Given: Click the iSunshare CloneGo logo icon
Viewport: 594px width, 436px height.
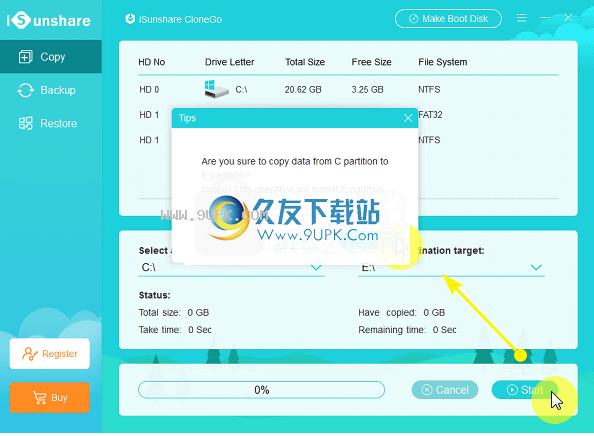Looking at the screenshot, I should (130, 19).
